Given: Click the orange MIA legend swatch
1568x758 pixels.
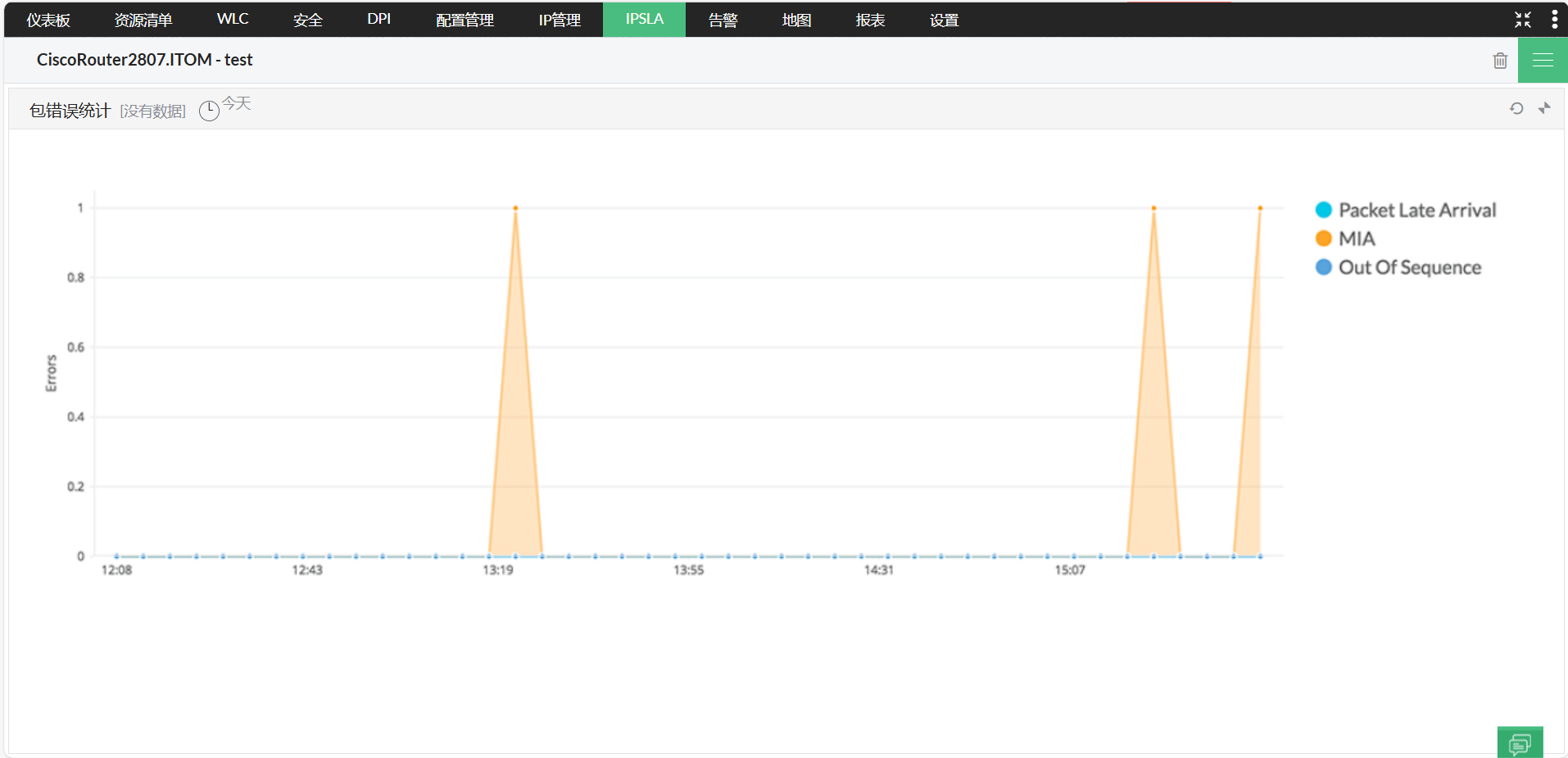Looking at the screenshot, I should click(1323, 238).
